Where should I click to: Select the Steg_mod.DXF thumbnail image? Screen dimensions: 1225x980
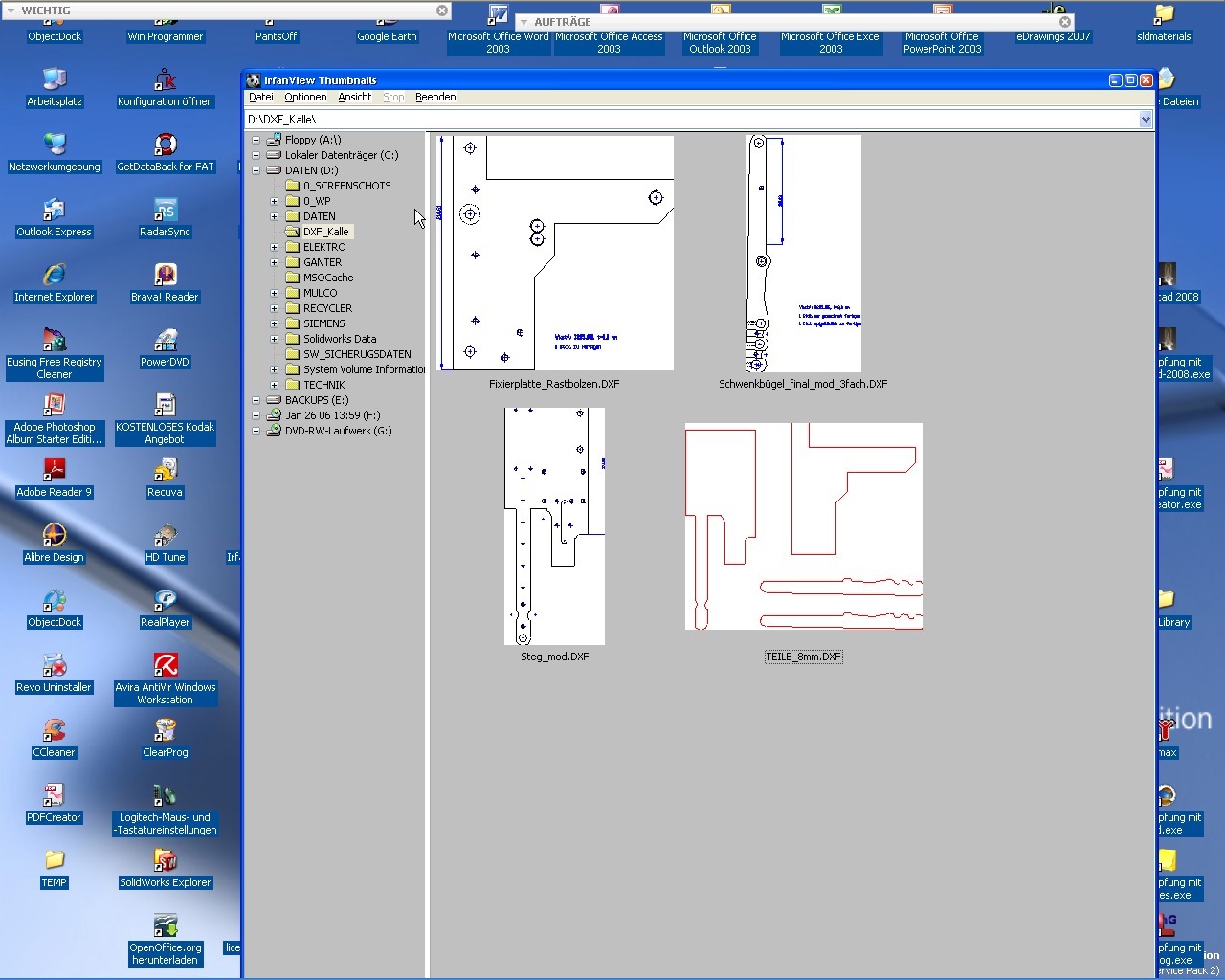point(554,526)
